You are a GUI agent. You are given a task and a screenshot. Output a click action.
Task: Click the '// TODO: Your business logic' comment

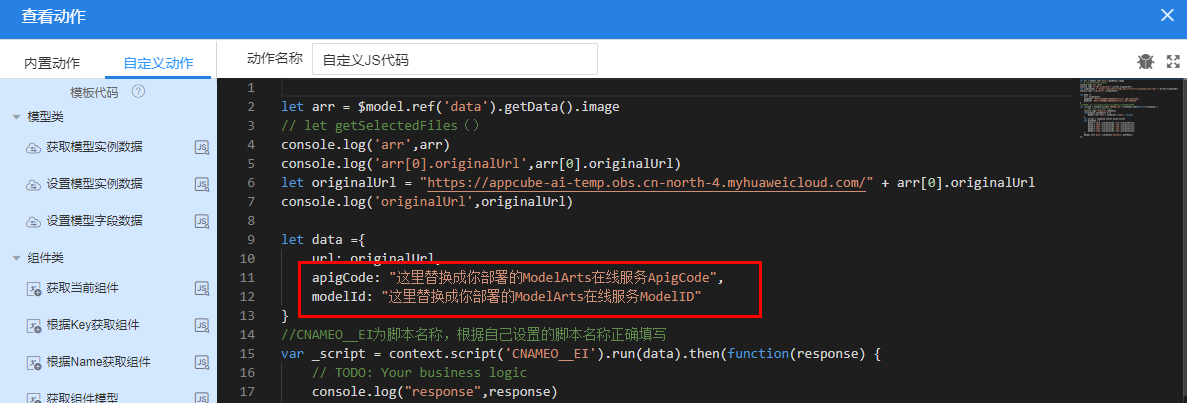pos(419,373)
